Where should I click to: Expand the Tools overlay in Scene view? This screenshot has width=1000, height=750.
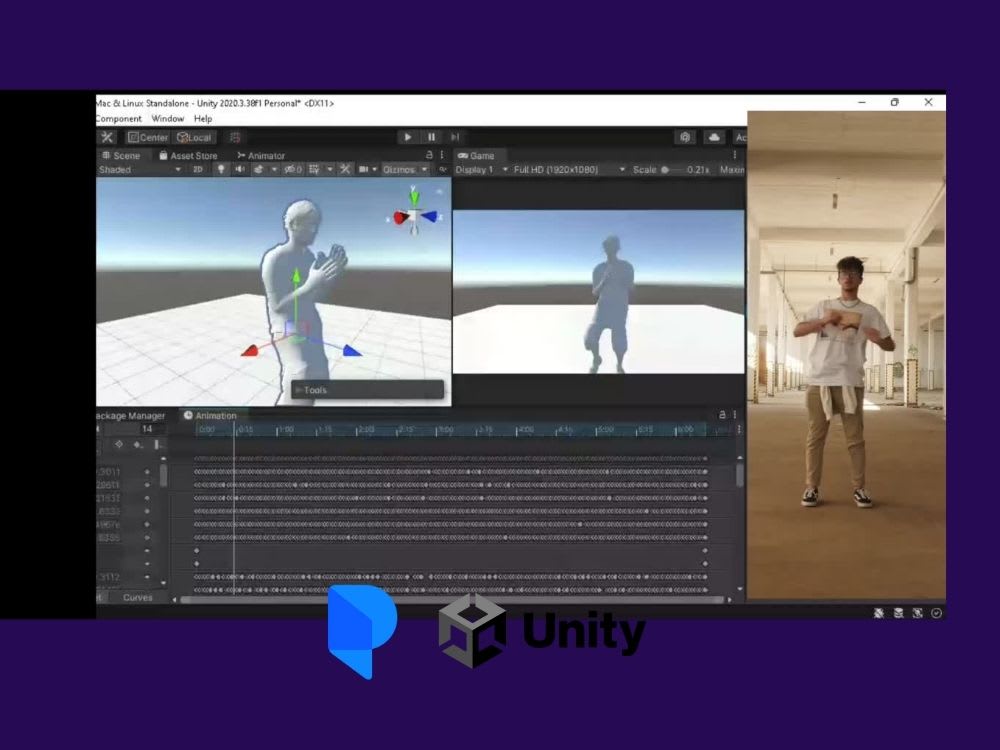367,390
